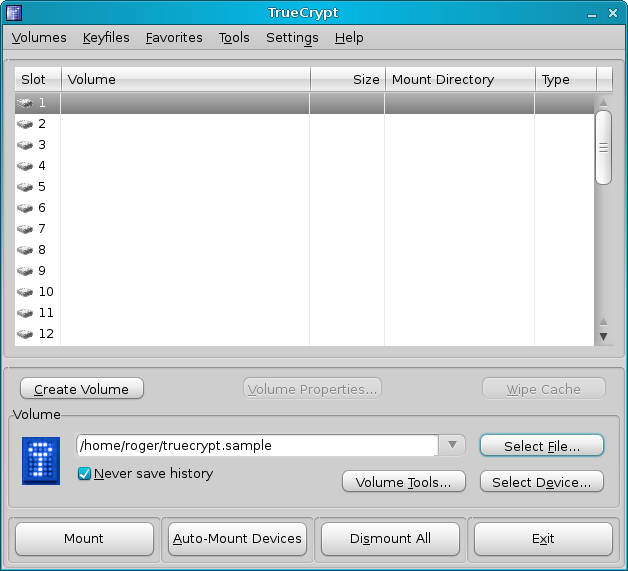
Task: Click the volume path text field
Action: coord(256,445)
